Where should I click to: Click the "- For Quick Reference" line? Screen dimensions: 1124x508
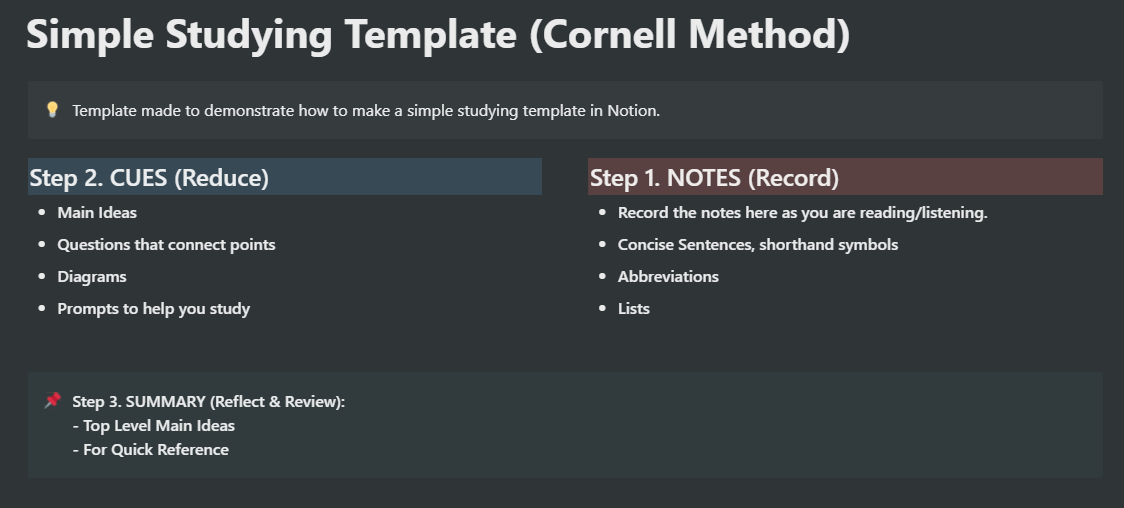[151, 450]
